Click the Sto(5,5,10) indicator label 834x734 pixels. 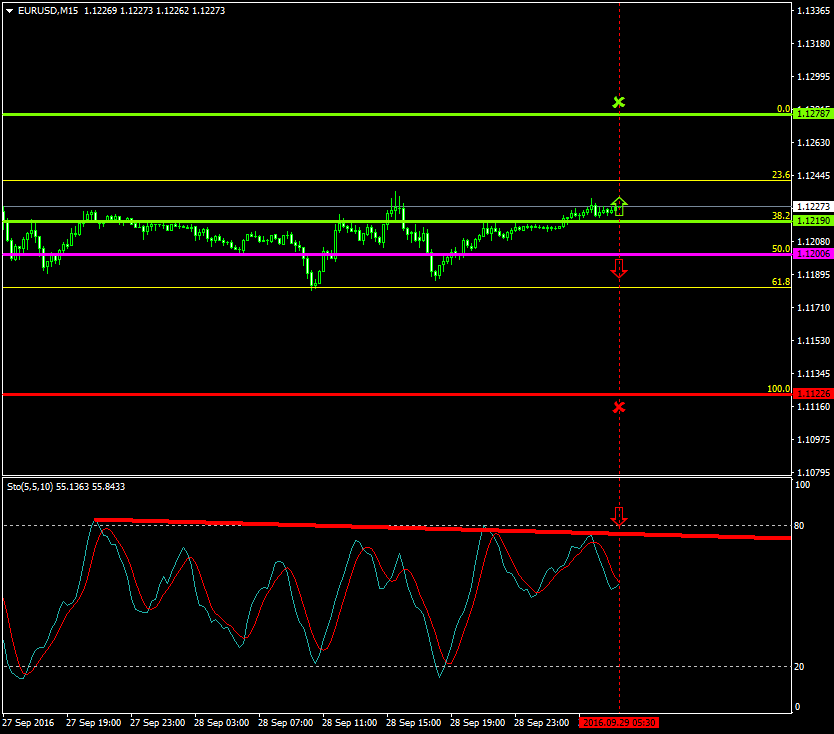click(x=57, y=486)
